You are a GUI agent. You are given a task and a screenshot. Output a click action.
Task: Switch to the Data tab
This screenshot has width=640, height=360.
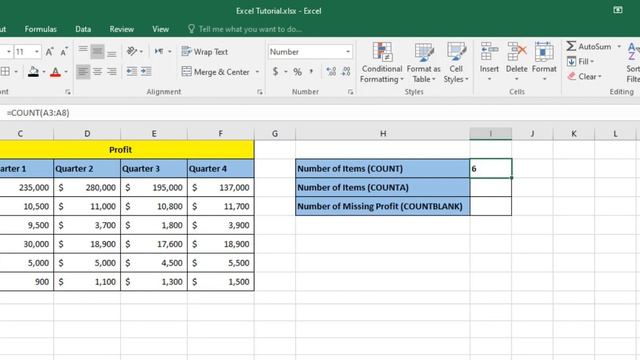[x=83, y=29]
